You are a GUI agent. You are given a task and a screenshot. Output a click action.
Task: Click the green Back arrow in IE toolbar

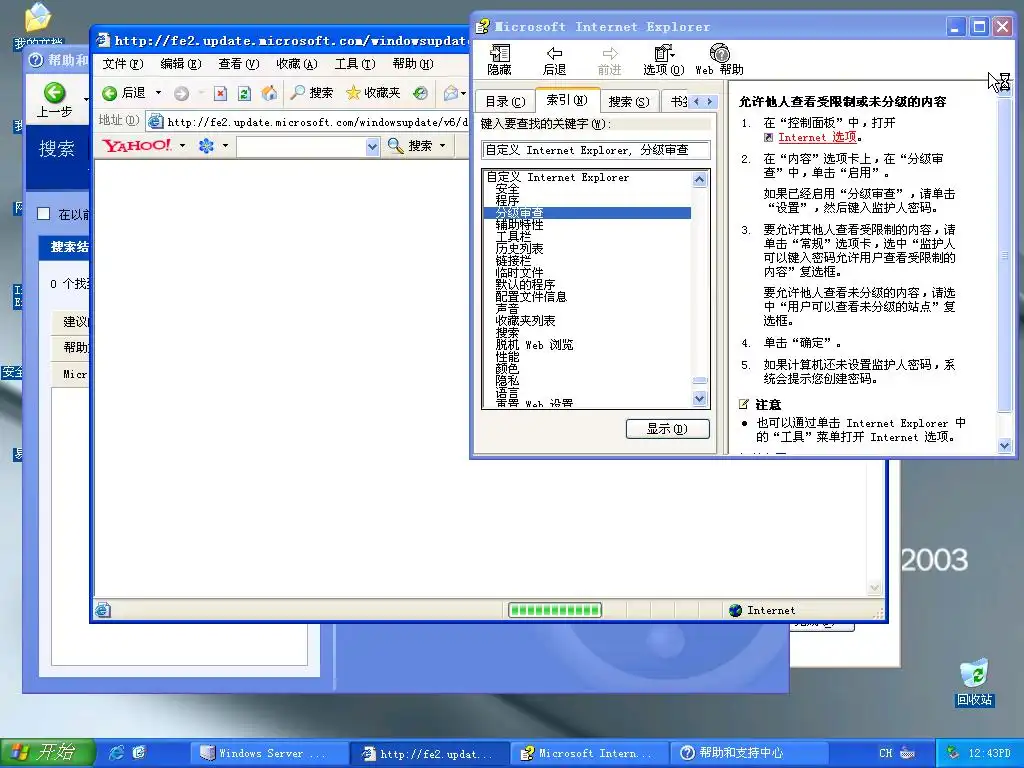pyautogui.click(x=110, y=93)
